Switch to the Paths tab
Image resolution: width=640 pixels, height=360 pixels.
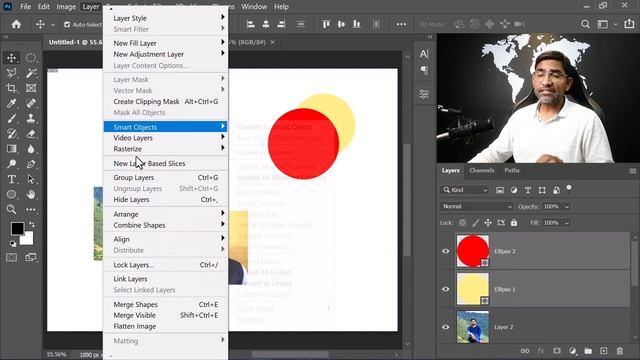[x=512, y=171]
